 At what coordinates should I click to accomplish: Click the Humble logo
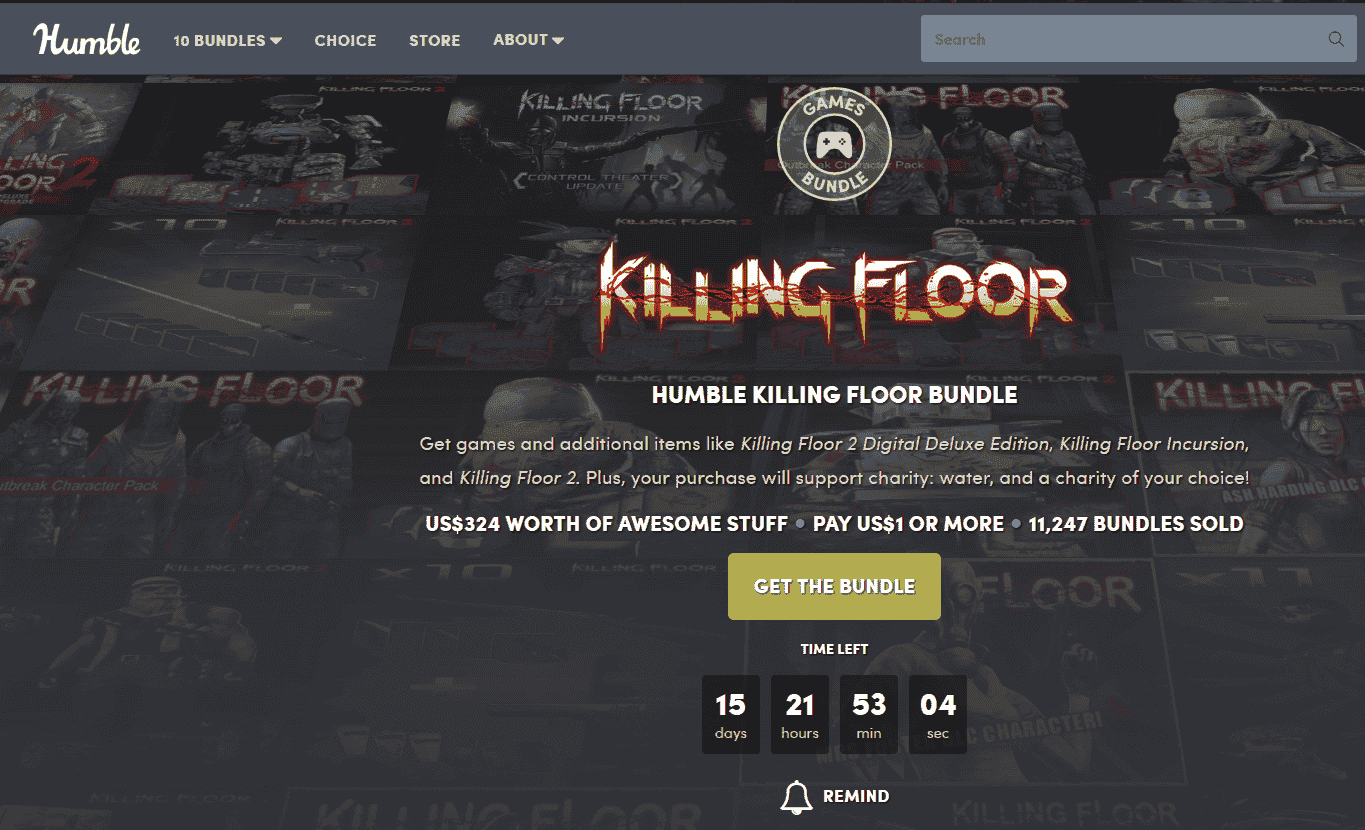pyautogui.click(x=87, y=40)
